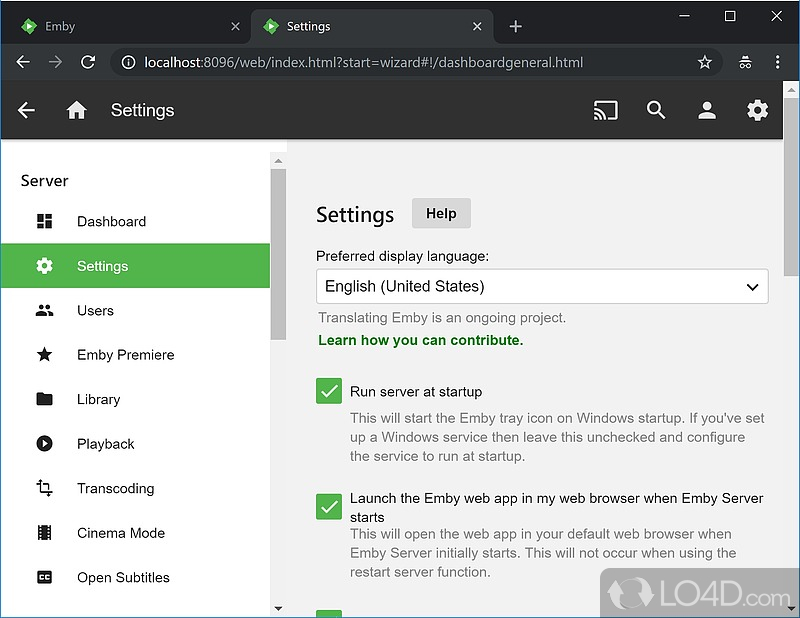Open search with the magnifier icon
The height and width of the screenshot is (618, 800).
pos(656,110)
